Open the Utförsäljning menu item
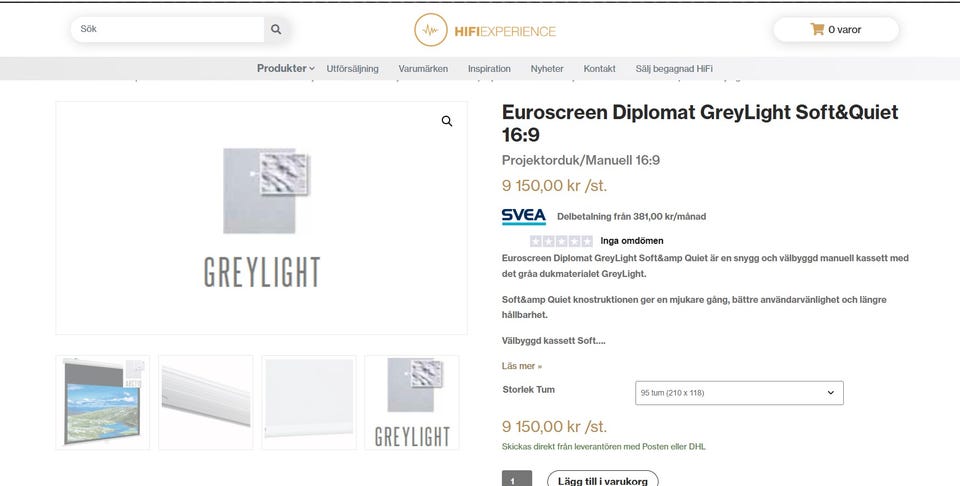The height and width of the screenshot is (486, 960). tap(353, 69)
